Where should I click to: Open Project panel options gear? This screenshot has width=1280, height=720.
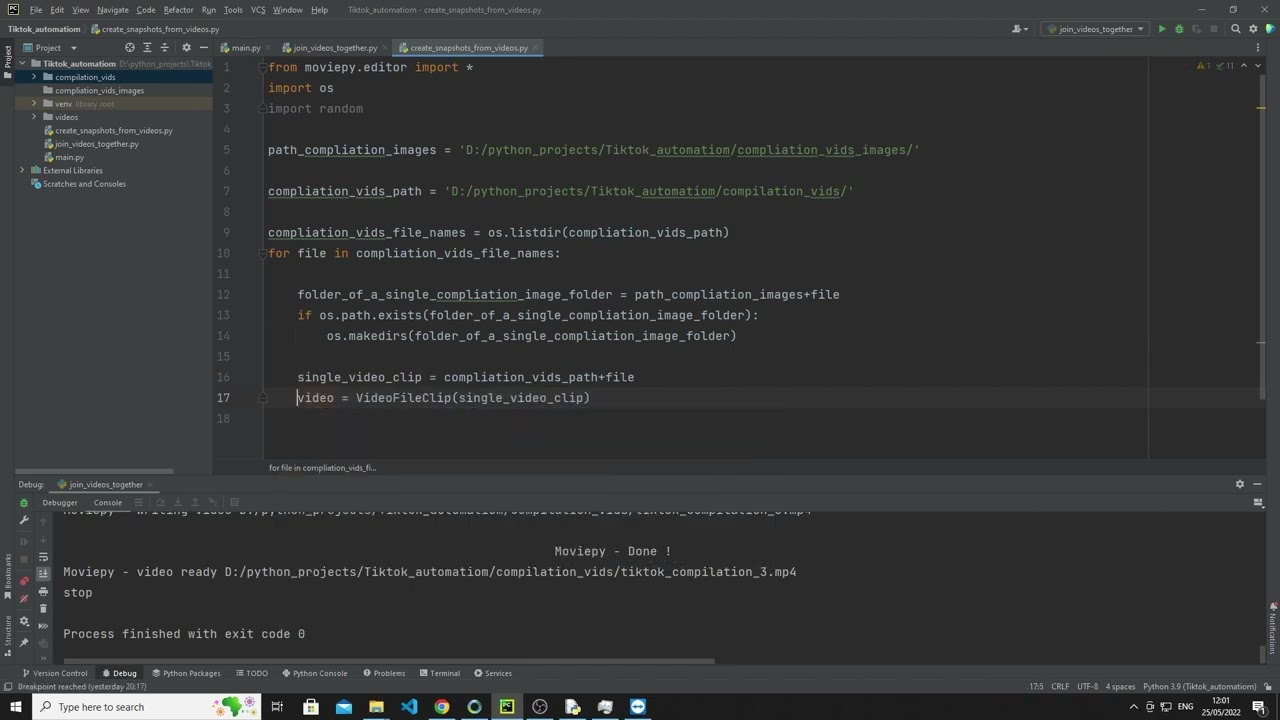(x=186, y=47)
